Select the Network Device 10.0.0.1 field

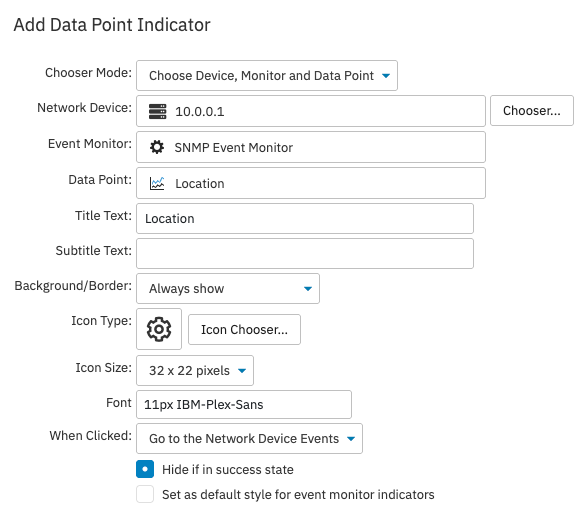click(311, 111)
